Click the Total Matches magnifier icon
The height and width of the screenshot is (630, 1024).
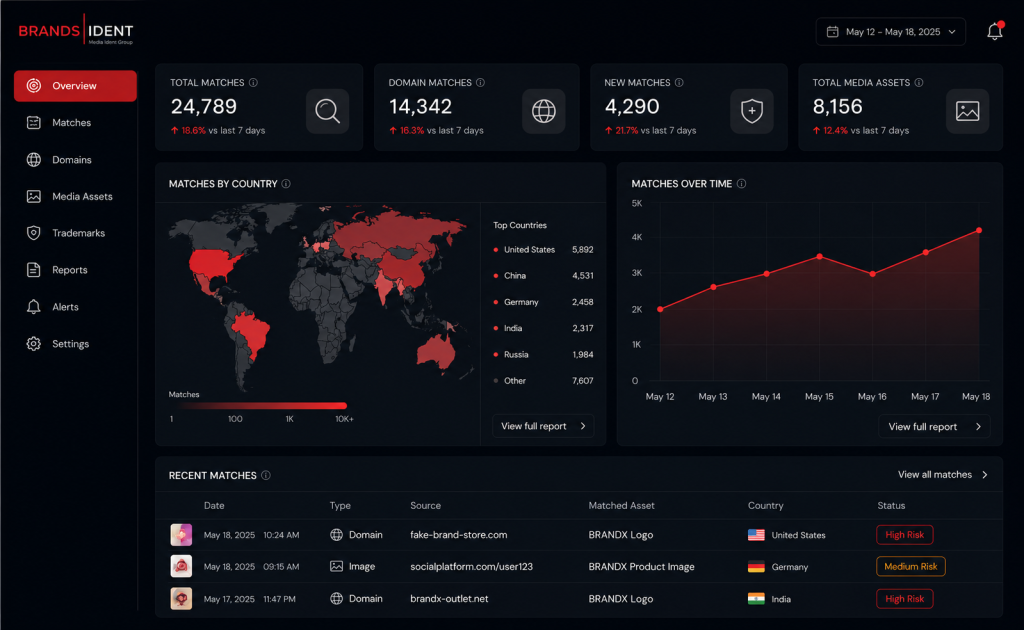[327, 111]
